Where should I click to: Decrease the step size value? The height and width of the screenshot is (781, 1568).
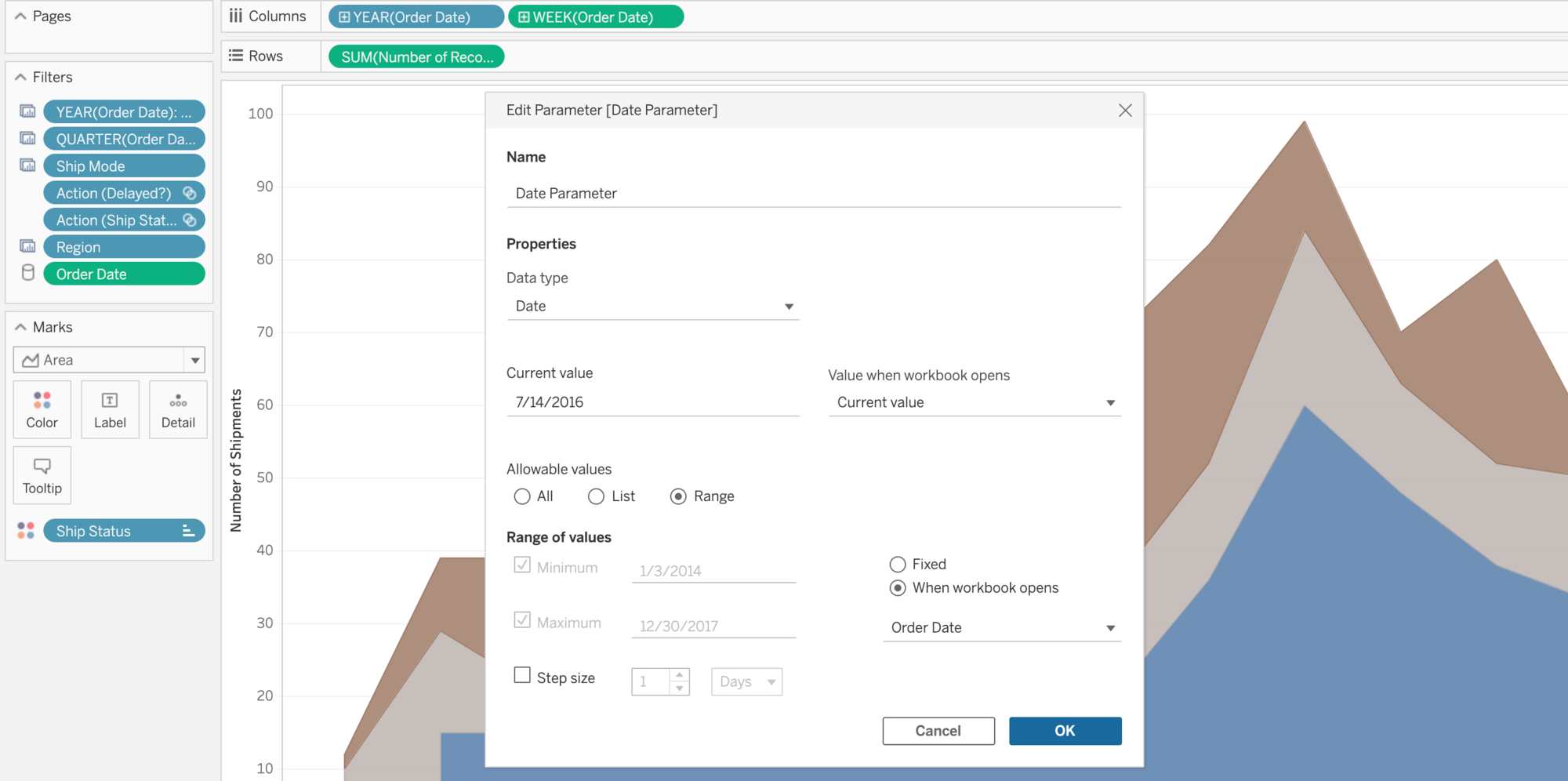click(680, 688)
